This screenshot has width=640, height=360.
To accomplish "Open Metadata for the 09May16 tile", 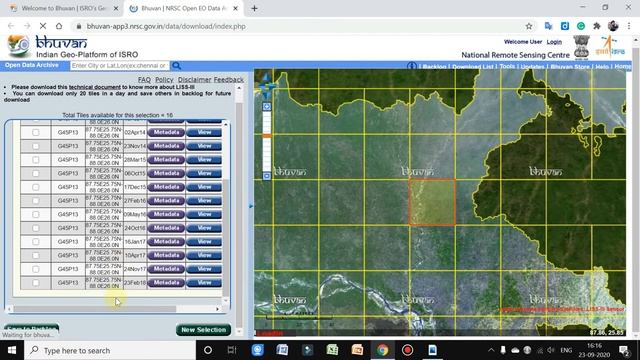I will coord(166,214).
